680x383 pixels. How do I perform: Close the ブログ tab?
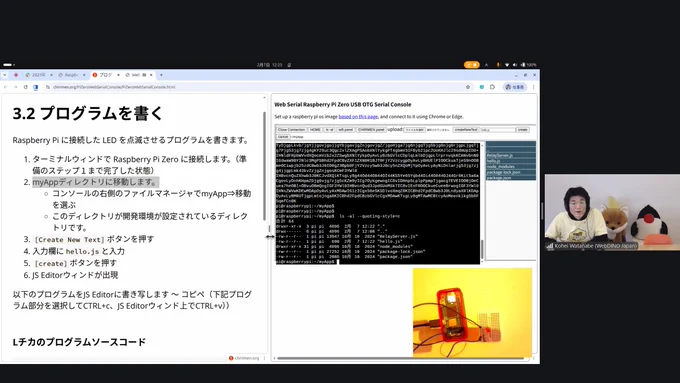118,75
